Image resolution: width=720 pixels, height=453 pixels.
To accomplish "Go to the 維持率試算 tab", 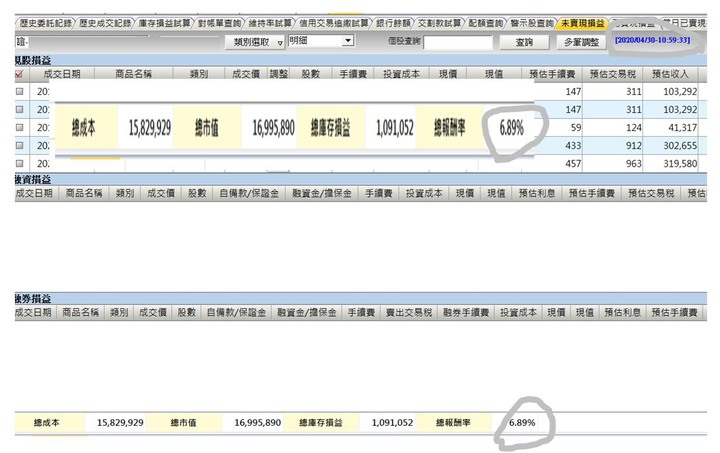I will point(270,23).
